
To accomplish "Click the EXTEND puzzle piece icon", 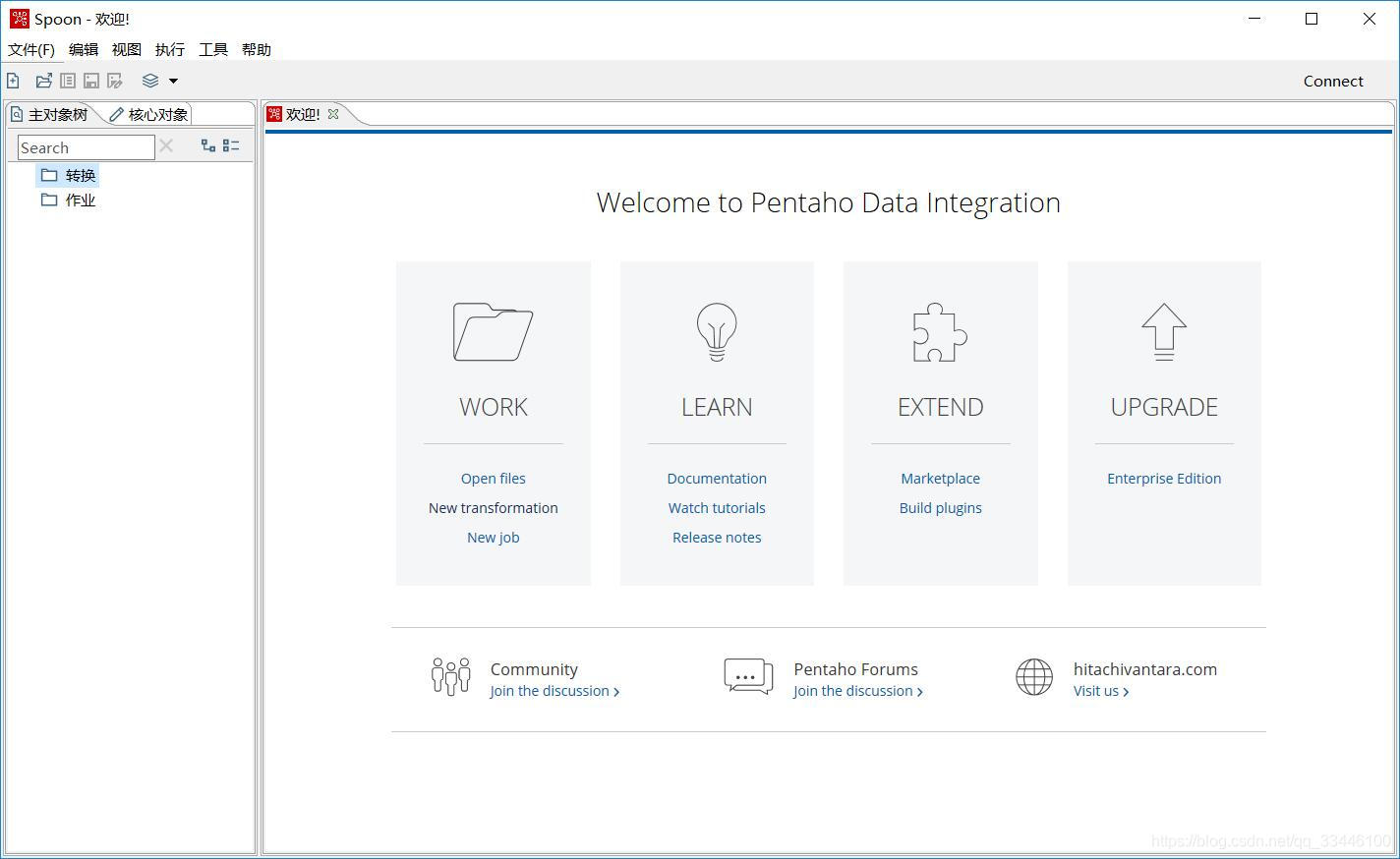I will click(x=940, y=332).
